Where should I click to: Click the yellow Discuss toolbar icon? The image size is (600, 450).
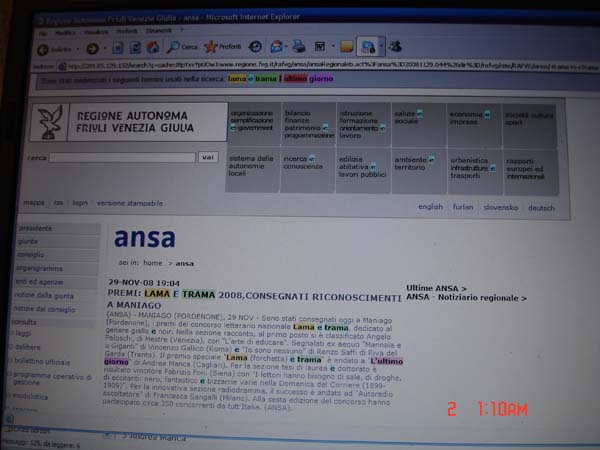tap(346, 46)
